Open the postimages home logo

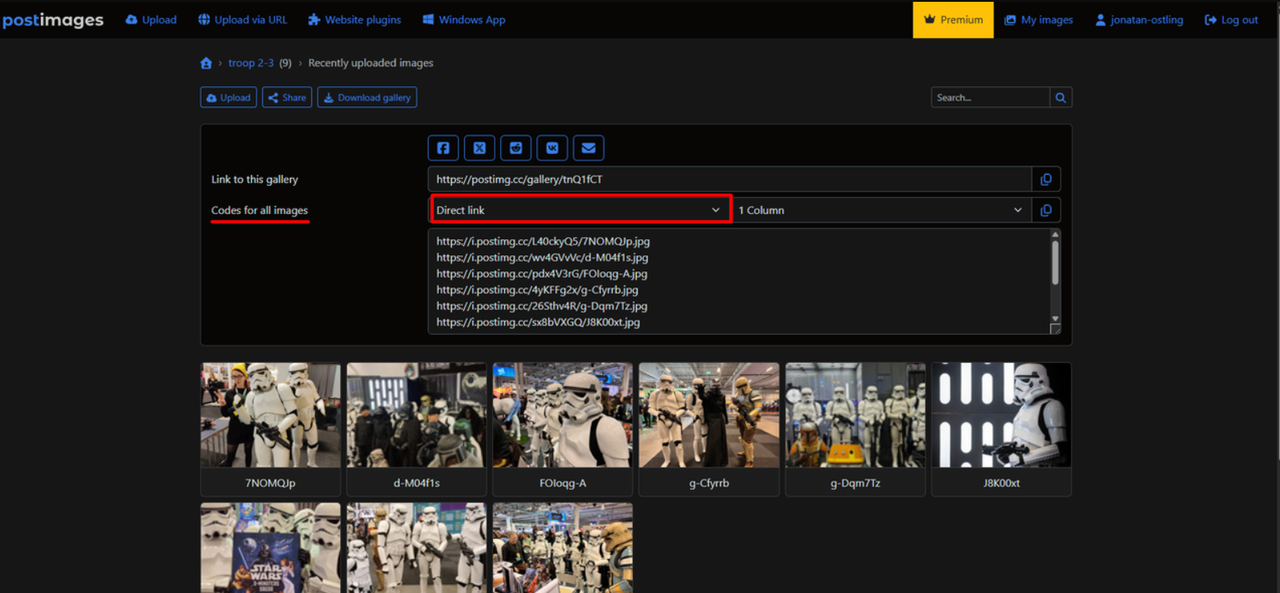pos(52,20)
